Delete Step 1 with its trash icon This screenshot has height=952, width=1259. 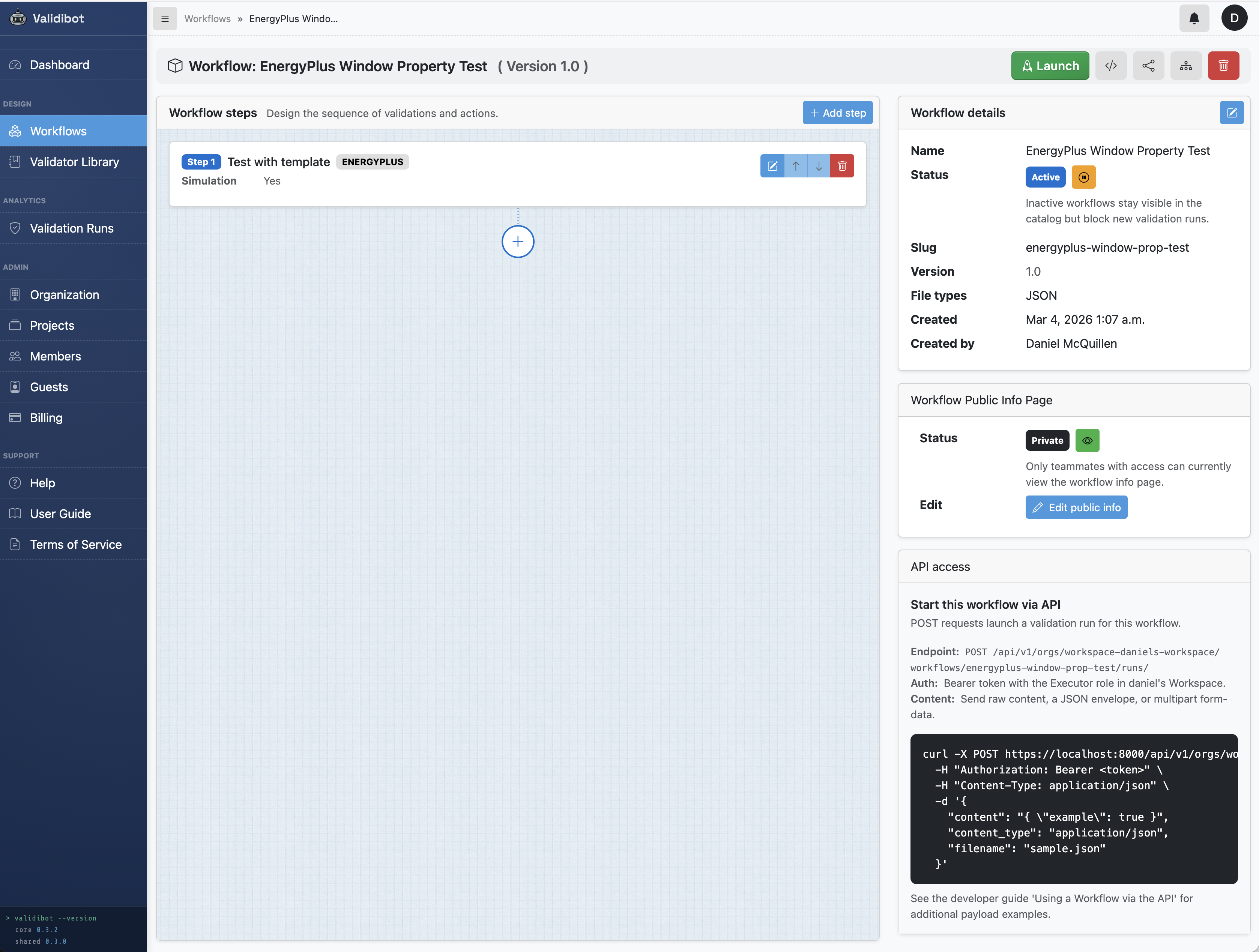[842, 165]
